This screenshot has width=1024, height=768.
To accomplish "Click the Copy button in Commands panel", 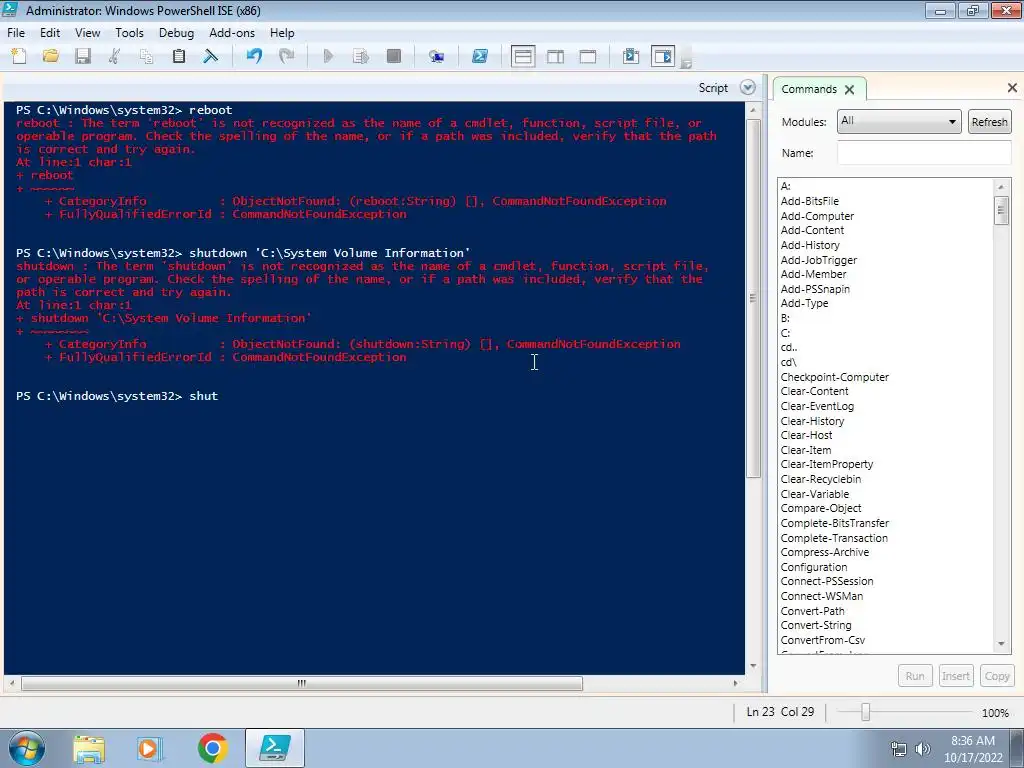I will point(997,676).
